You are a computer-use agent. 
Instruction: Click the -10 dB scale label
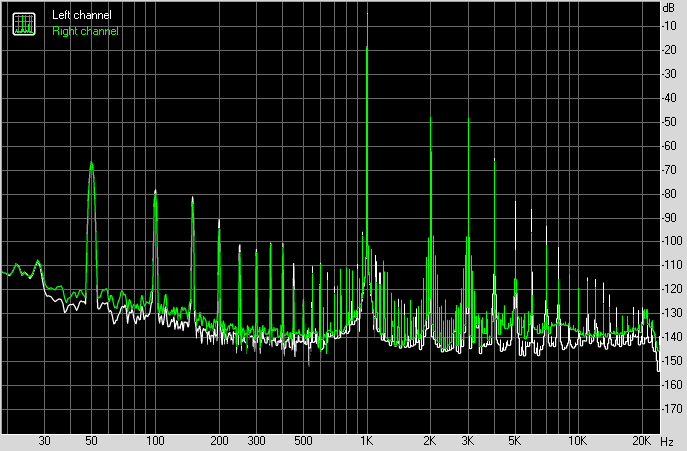pos(670,26)
